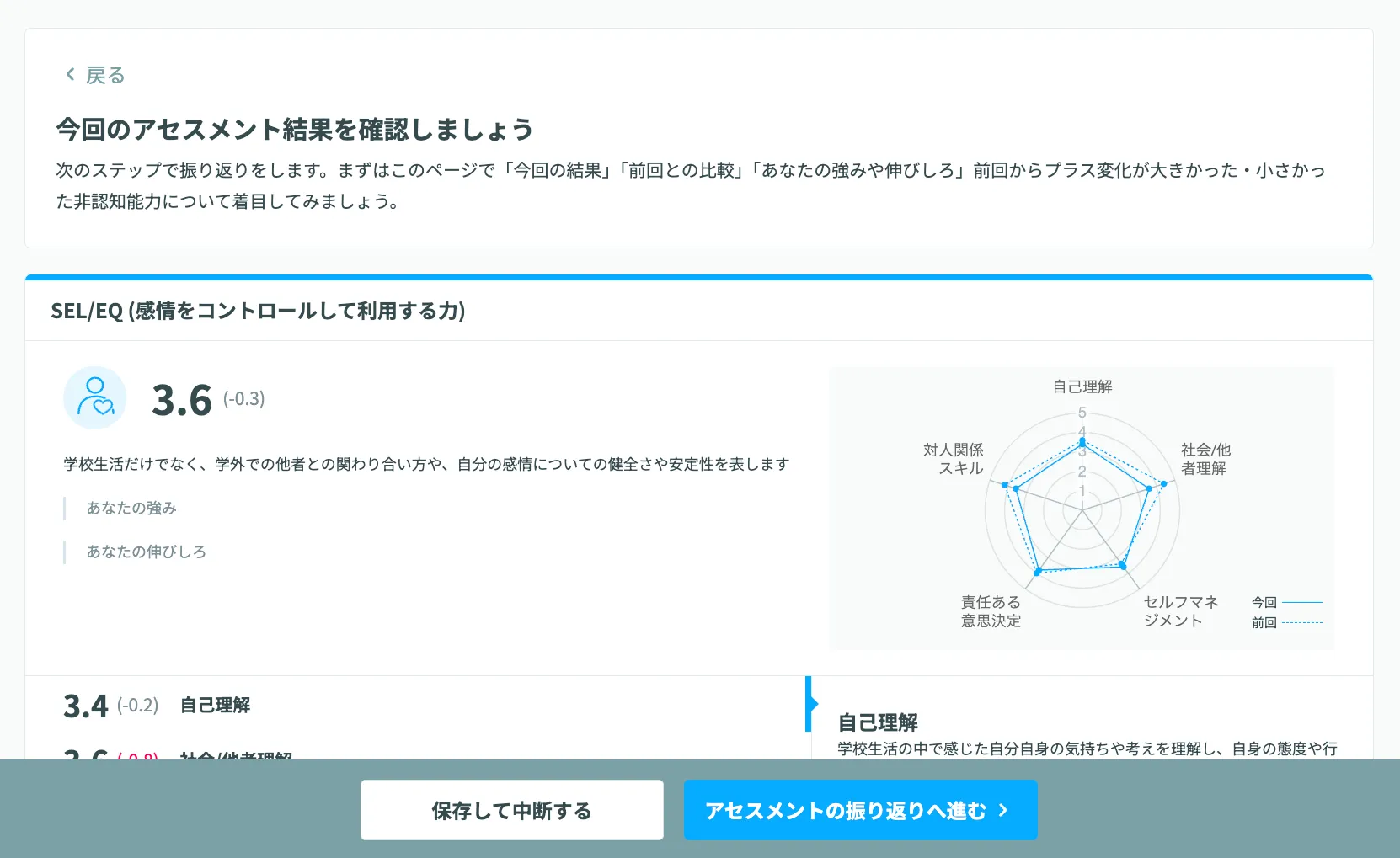Image resolution: width=1400 pixels, height=858 pixels.
Task: Go back via the 戻る link
Action: coord(94,75)
